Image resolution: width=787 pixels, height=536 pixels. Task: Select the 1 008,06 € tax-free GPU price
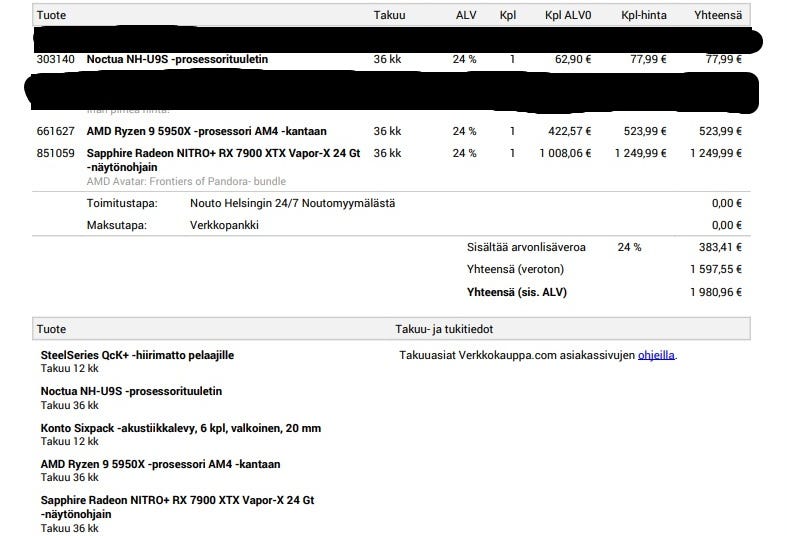(x=565, y=154)
